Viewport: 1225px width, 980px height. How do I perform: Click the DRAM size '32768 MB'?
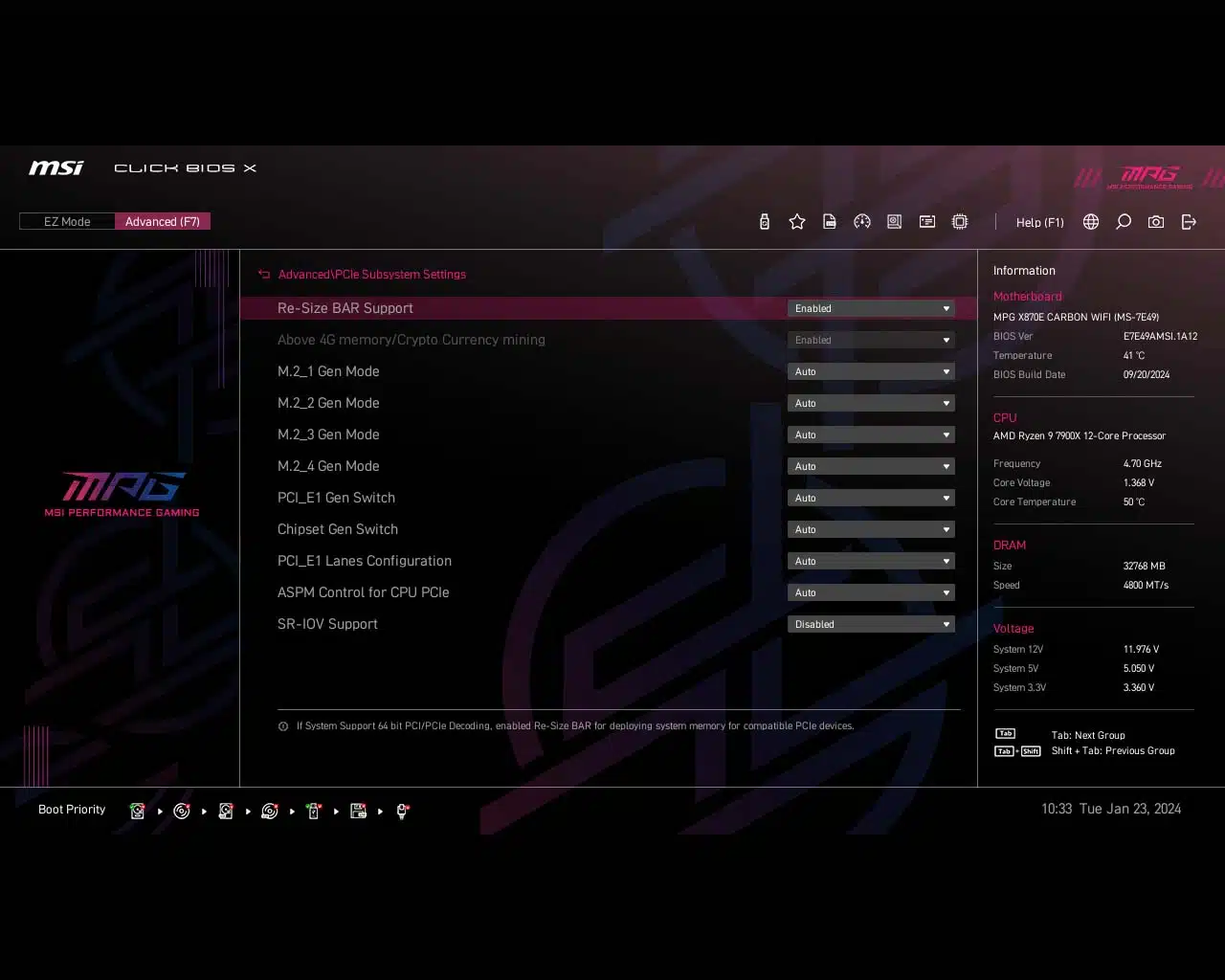click(x=1145, y=566)
